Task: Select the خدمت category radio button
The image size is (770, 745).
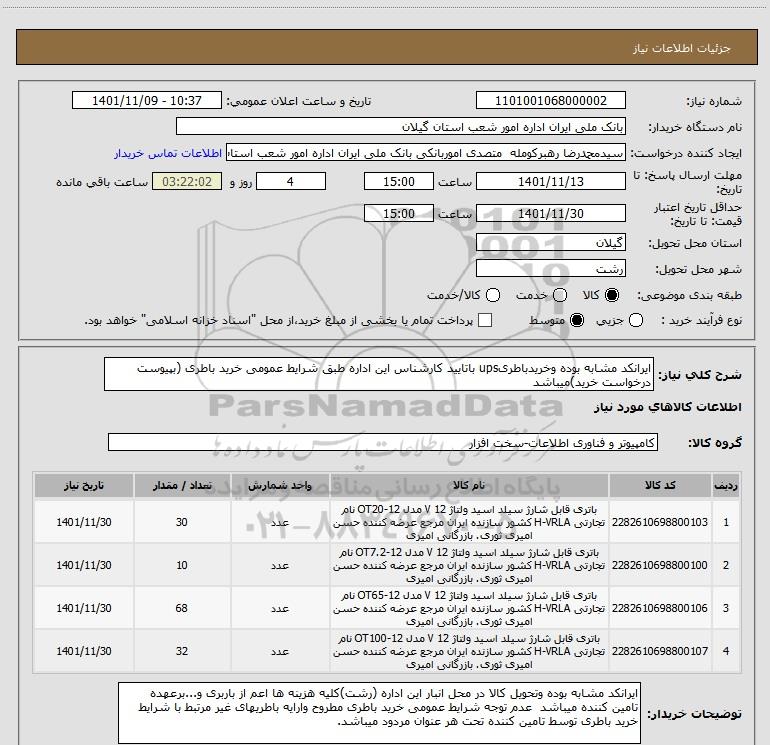Action: click(560, 295)
